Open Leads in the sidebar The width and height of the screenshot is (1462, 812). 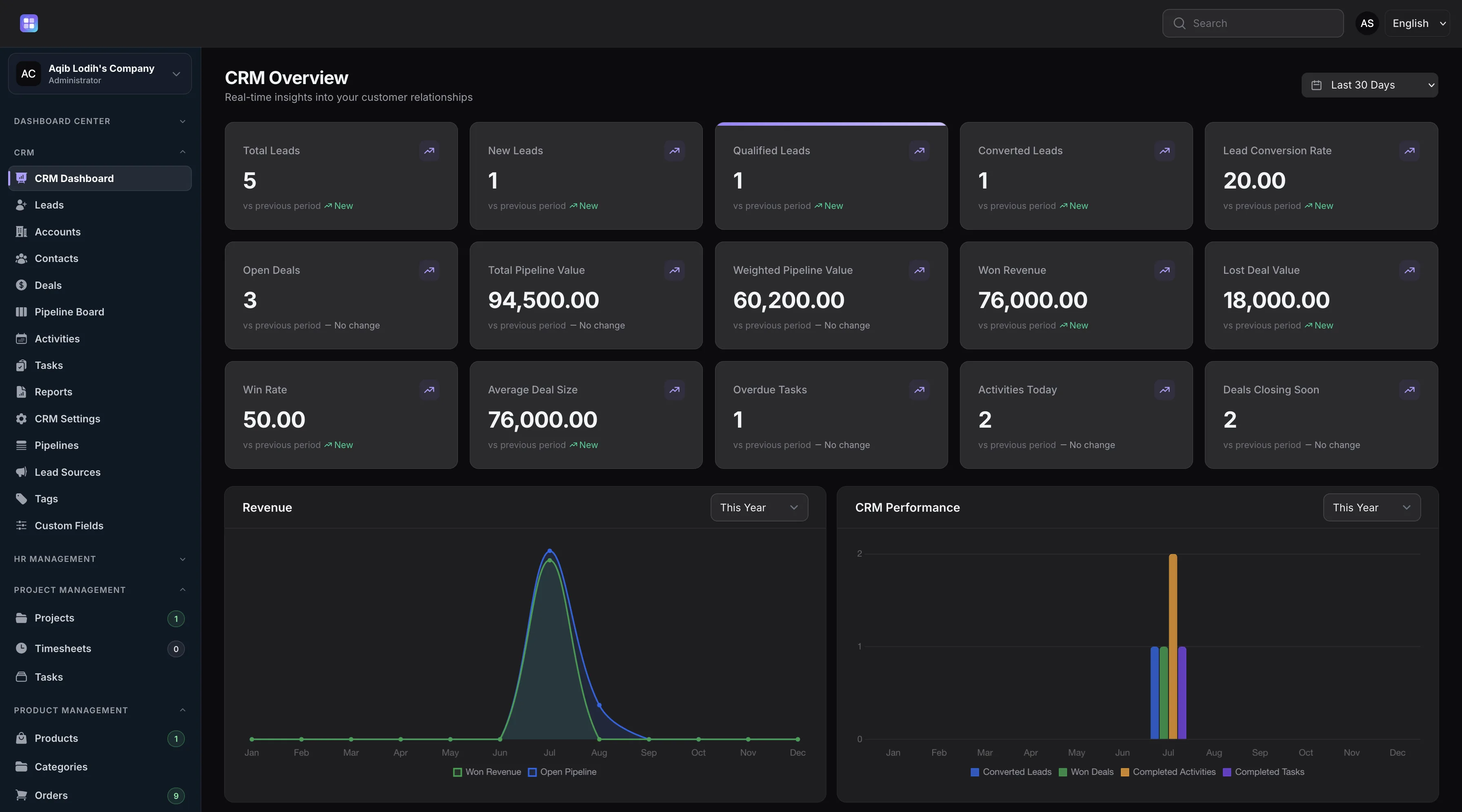tap(100, 205)
